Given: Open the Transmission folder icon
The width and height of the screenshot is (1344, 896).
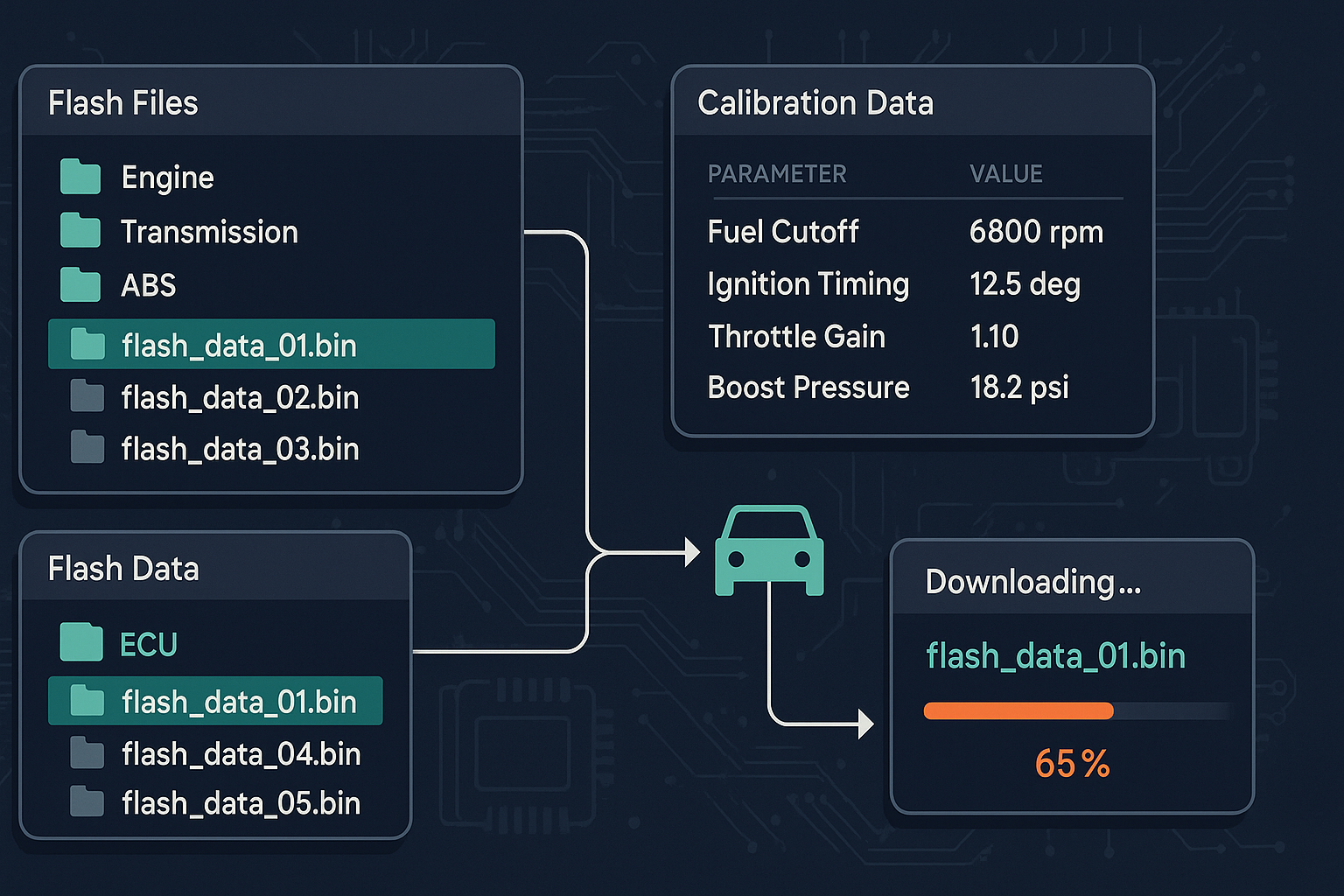Looking at the screenshot, I should point(80,231).
